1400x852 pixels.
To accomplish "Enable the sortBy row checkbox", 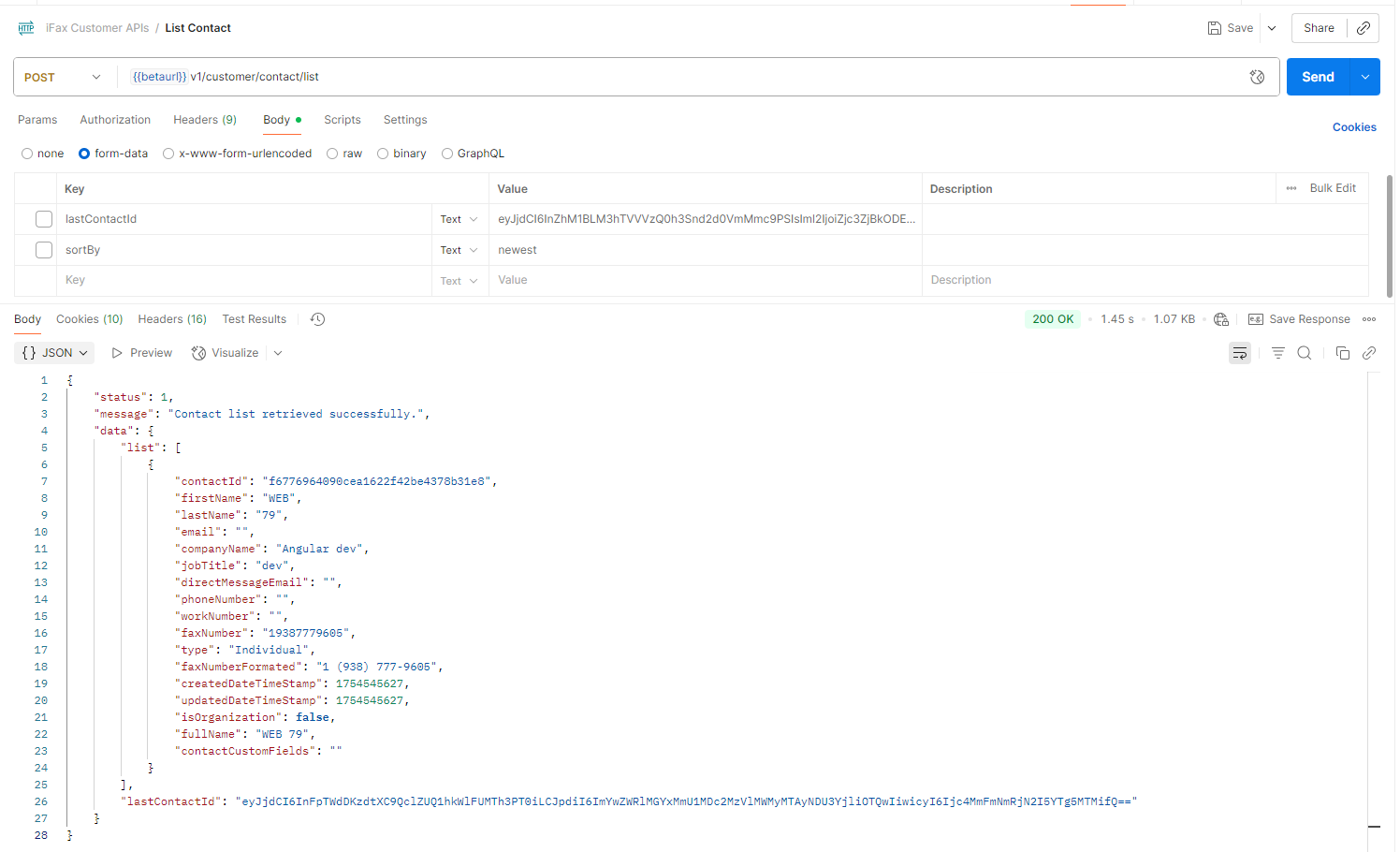I will point(44,250).
